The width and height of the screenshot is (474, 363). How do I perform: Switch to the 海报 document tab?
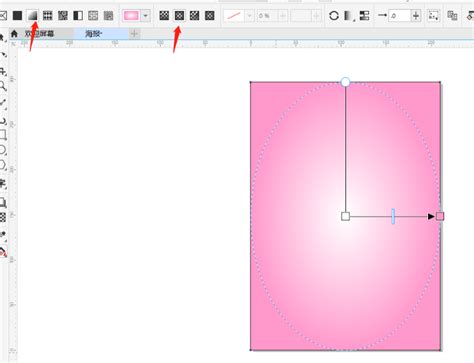coord(101,34)
